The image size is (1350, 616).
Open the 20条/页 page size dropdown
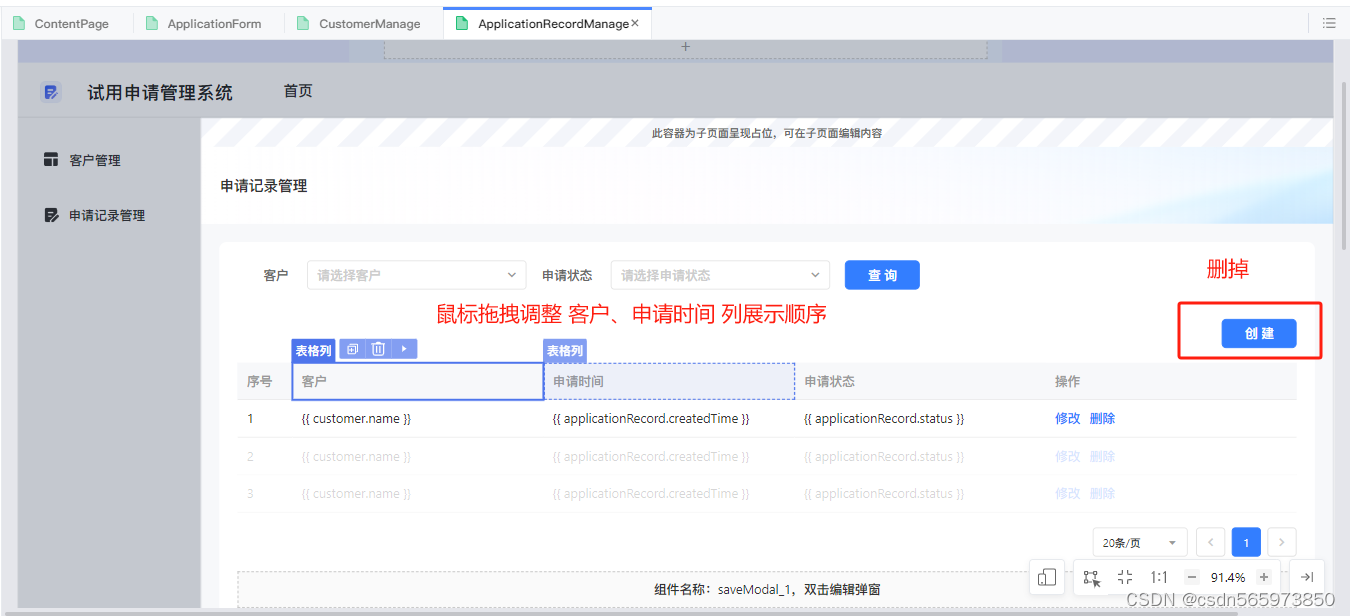(1139, 541)
